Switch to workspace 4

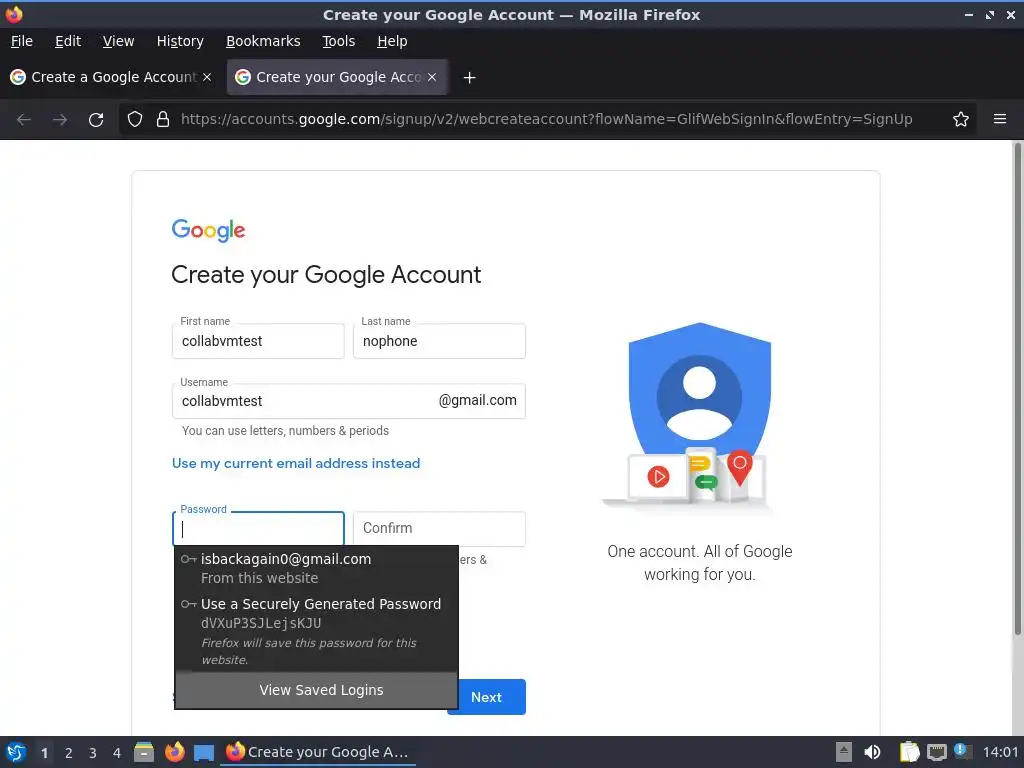click(117, 753)
